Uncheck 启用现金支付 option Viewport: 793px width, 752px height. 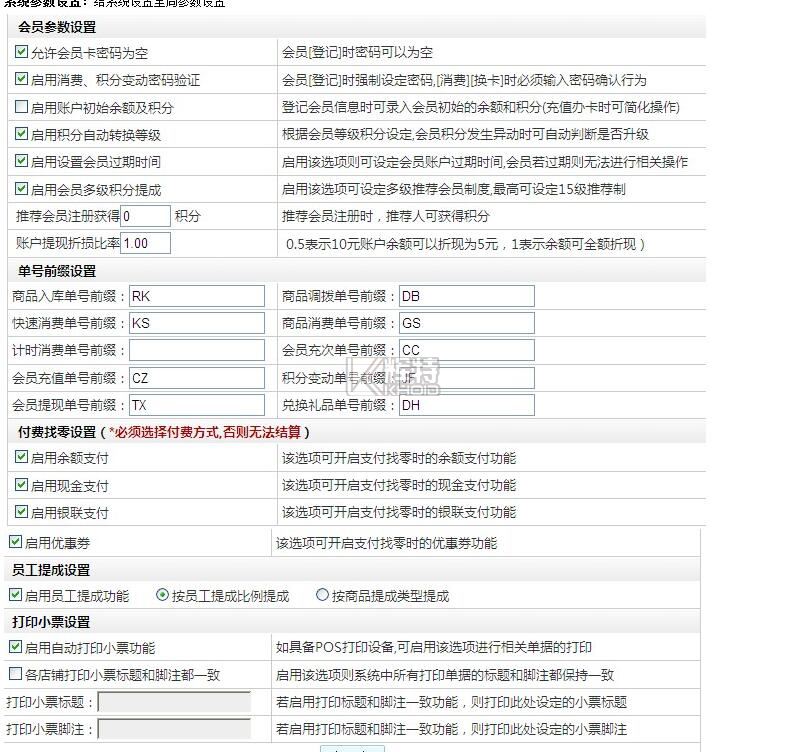click(x=21, y=485)
